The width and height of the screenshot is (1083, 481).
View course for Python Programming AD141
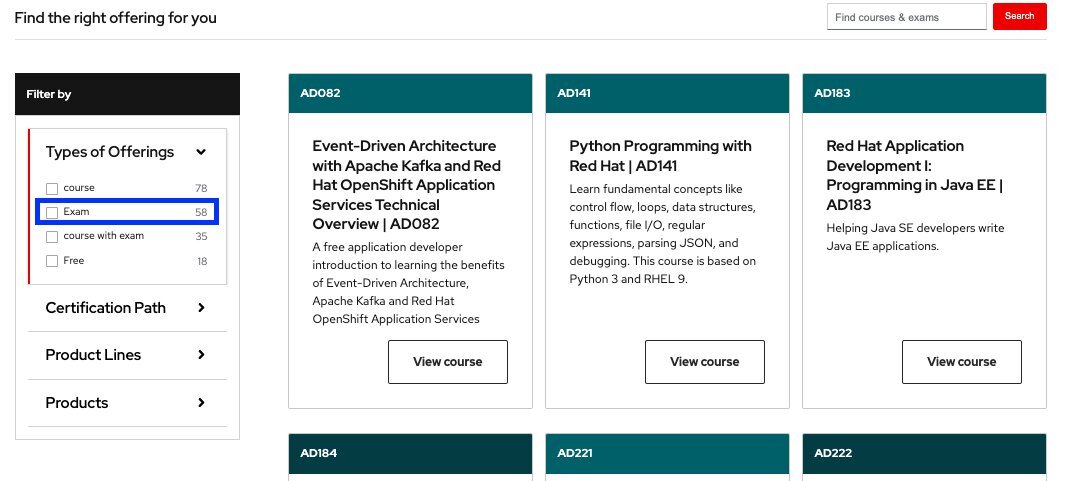[705, 361]
